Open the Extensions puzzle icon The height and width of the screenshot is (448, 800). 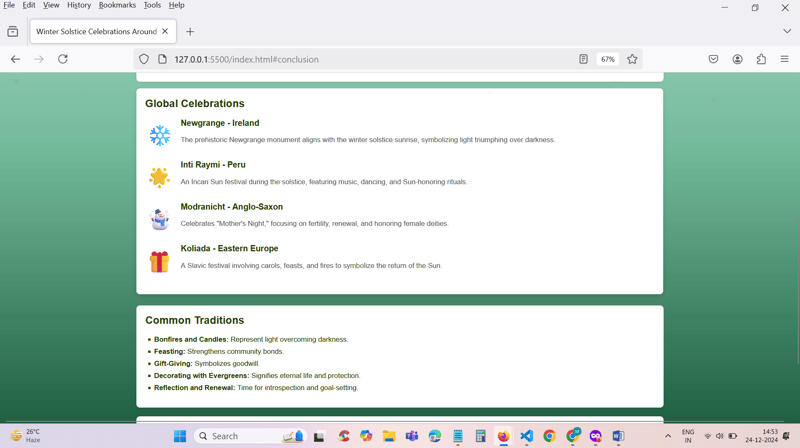pos(761,59)
